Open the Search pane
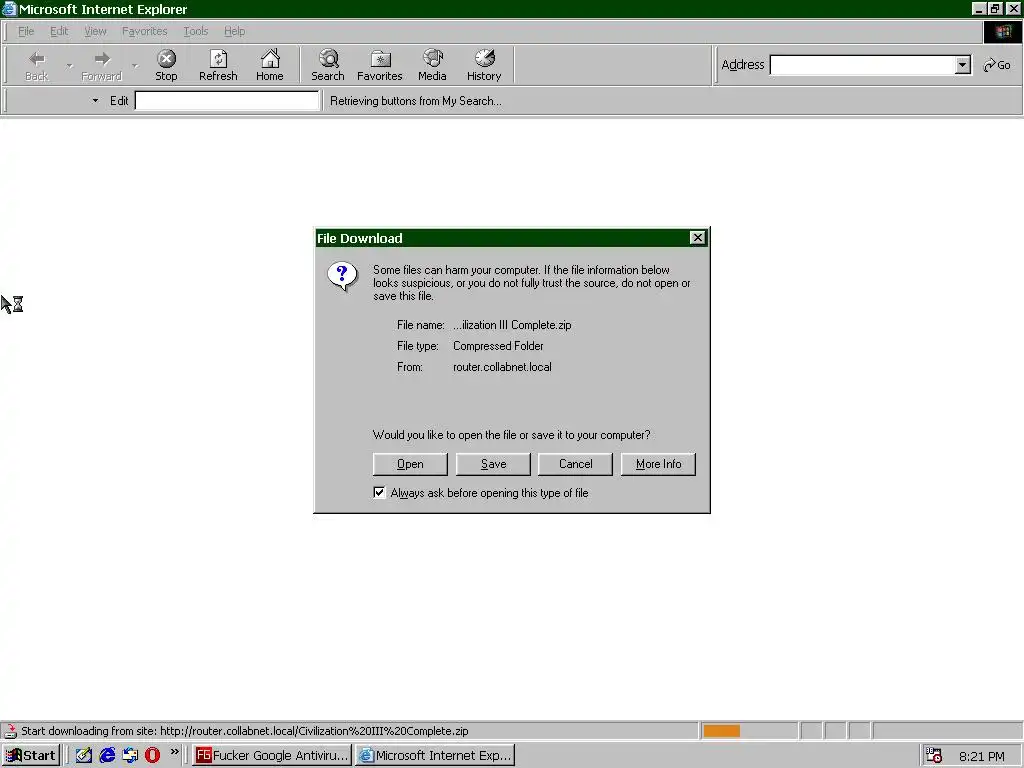This screenshot has width=1024, height=768. pos(328,65)
